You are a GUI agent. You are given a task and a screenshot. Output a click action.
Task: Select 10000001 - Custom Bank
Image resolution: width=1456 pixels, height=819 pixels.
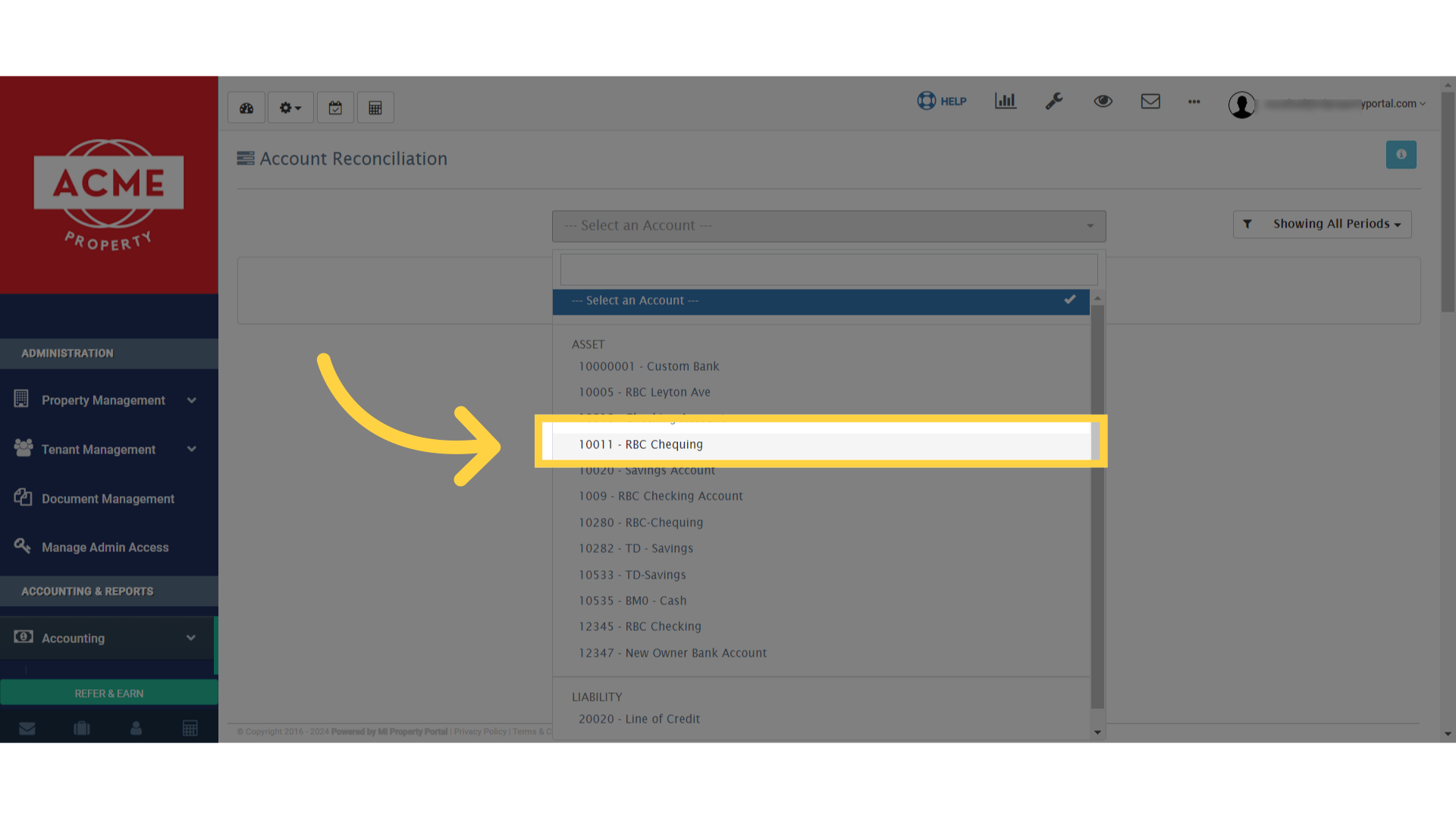coord(821,366)
